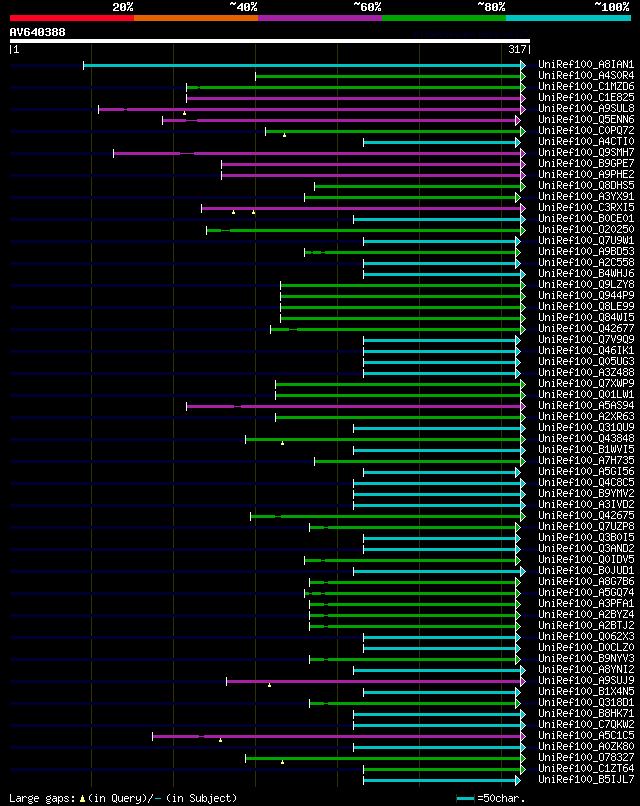Select the UniRef100_B4WHJ6 label text
Screen dimensions: 640x806
pos(586,273)
